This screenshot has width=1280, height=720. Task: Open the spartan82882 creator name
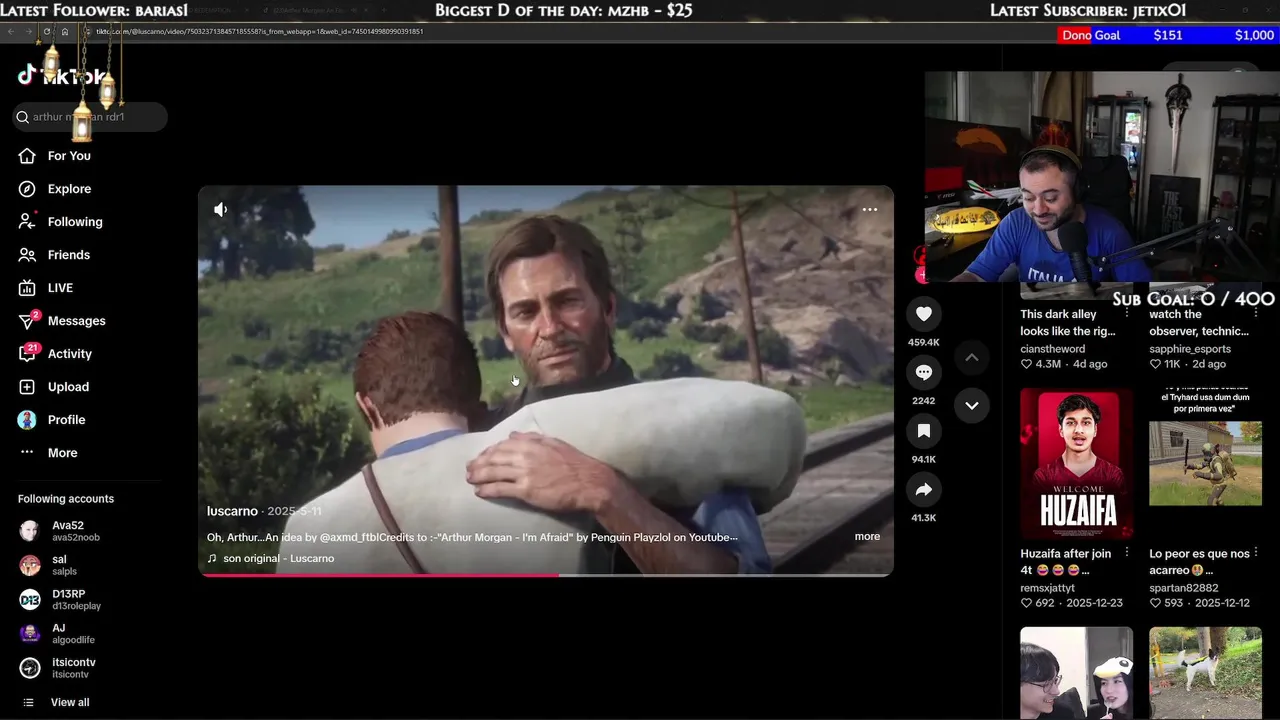pyautogui.click(x=1184, y=588)
